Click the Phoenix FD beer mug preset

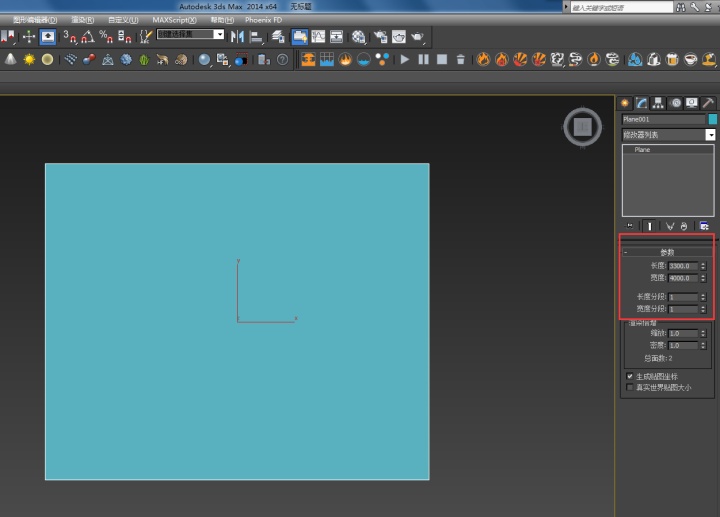click(672, 59)
